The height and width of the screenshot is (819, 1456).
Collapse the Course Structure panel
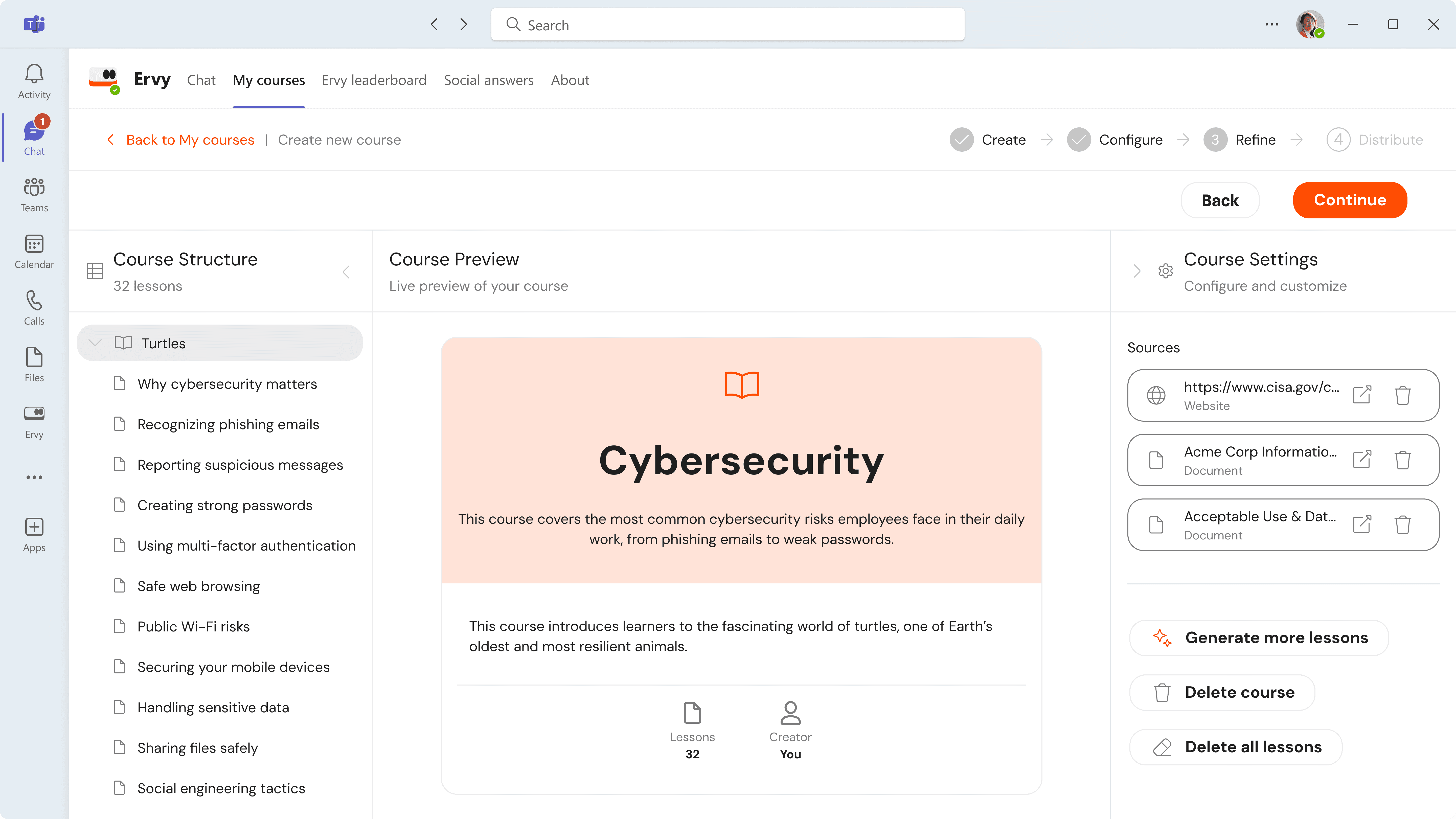(347, 272)
